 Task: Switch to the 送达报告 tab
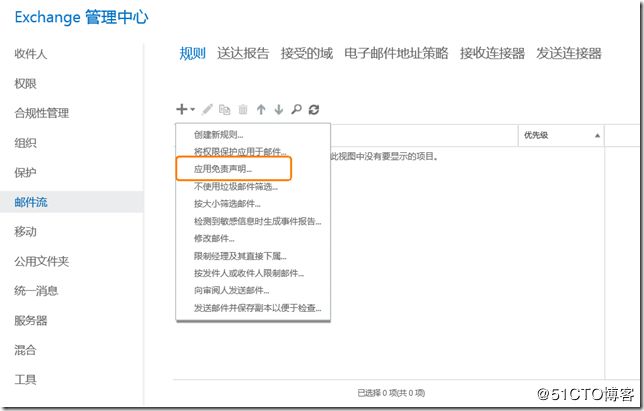coord(243,53)
